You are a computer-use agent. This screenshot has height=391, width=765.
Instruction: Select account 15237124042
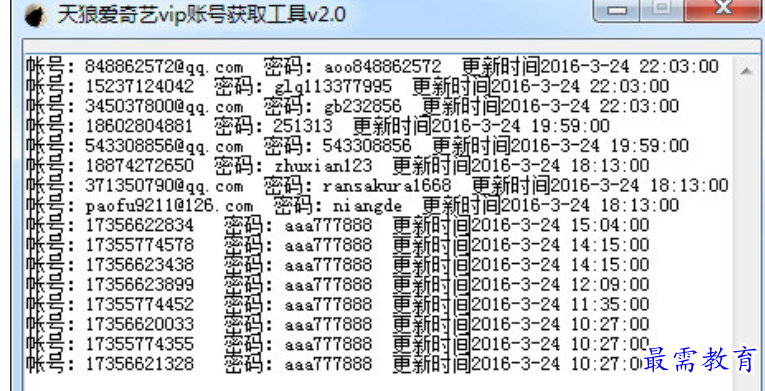pos(140,86)
